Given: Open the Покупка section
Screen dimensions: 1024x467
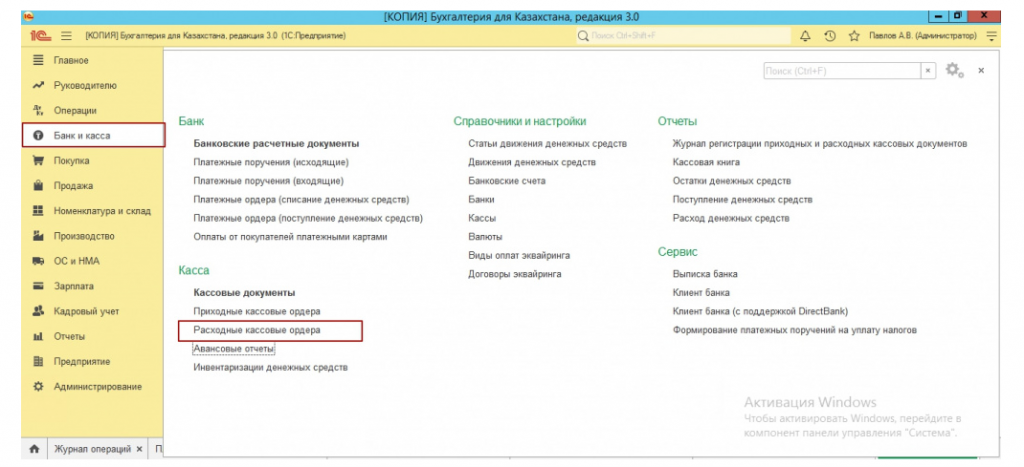Looking at the screenshot, I should (93, 161).
